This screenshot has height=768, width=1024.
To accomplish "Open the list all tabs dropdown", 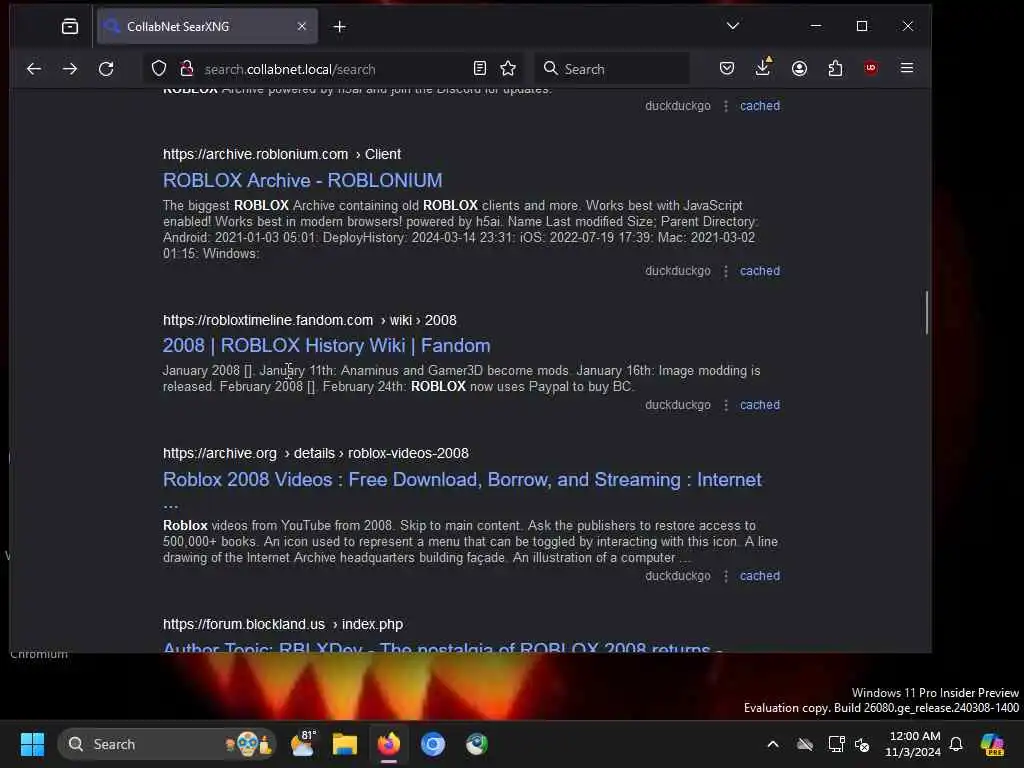I will click(x=733, y=26).
